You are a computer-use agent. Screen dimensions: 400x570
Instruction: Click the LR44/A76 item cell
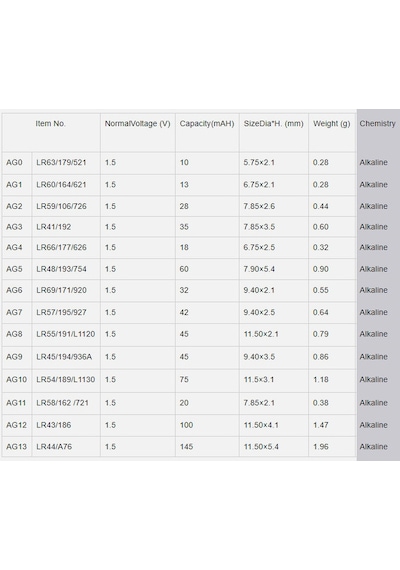pos(54,447)
